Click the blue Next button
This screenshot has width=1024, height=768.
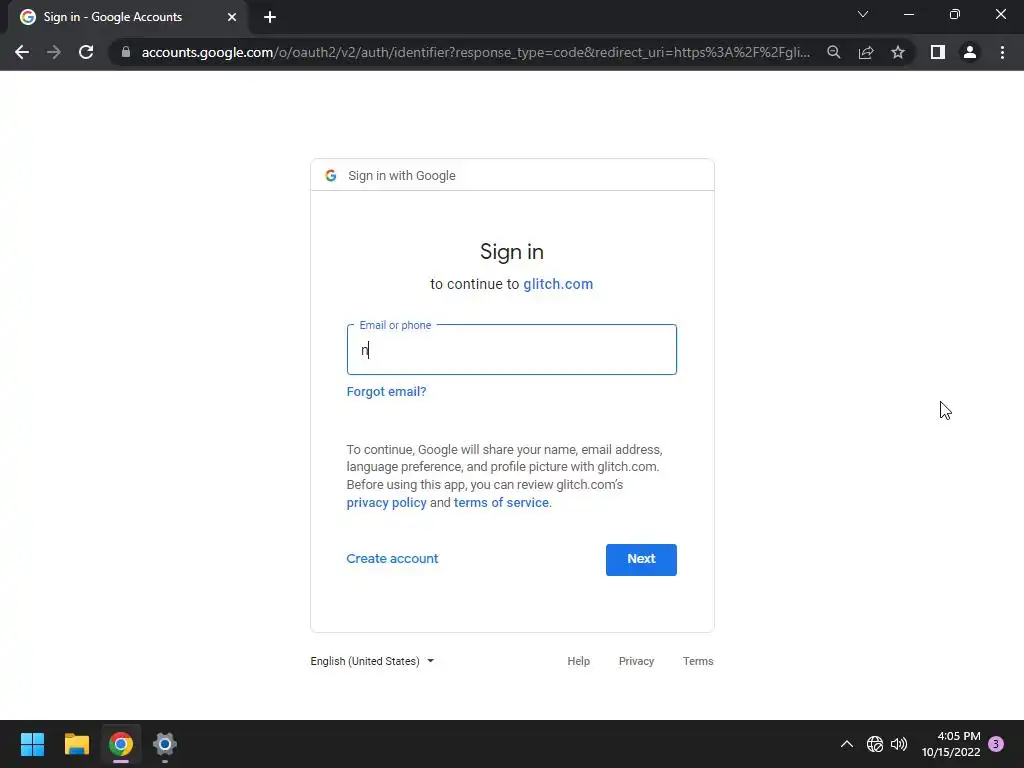pos(641,560)
